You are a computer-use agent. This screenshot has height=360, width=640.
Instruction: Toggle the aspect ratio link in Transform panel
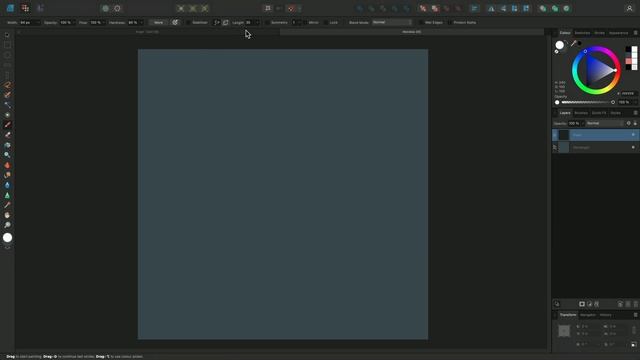pyautogui.click(x=634, y=330)
